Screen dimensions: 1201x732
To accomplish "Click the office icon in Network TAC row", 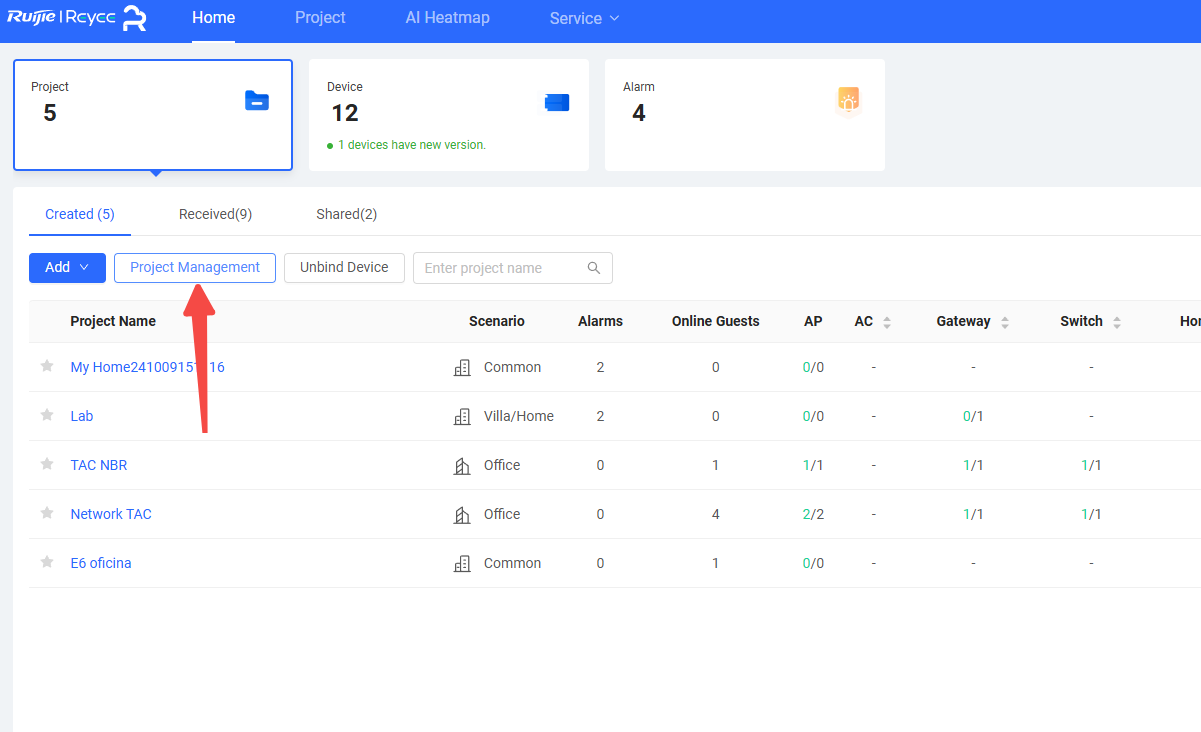I will pyautogui.click(x=462, y=515).
